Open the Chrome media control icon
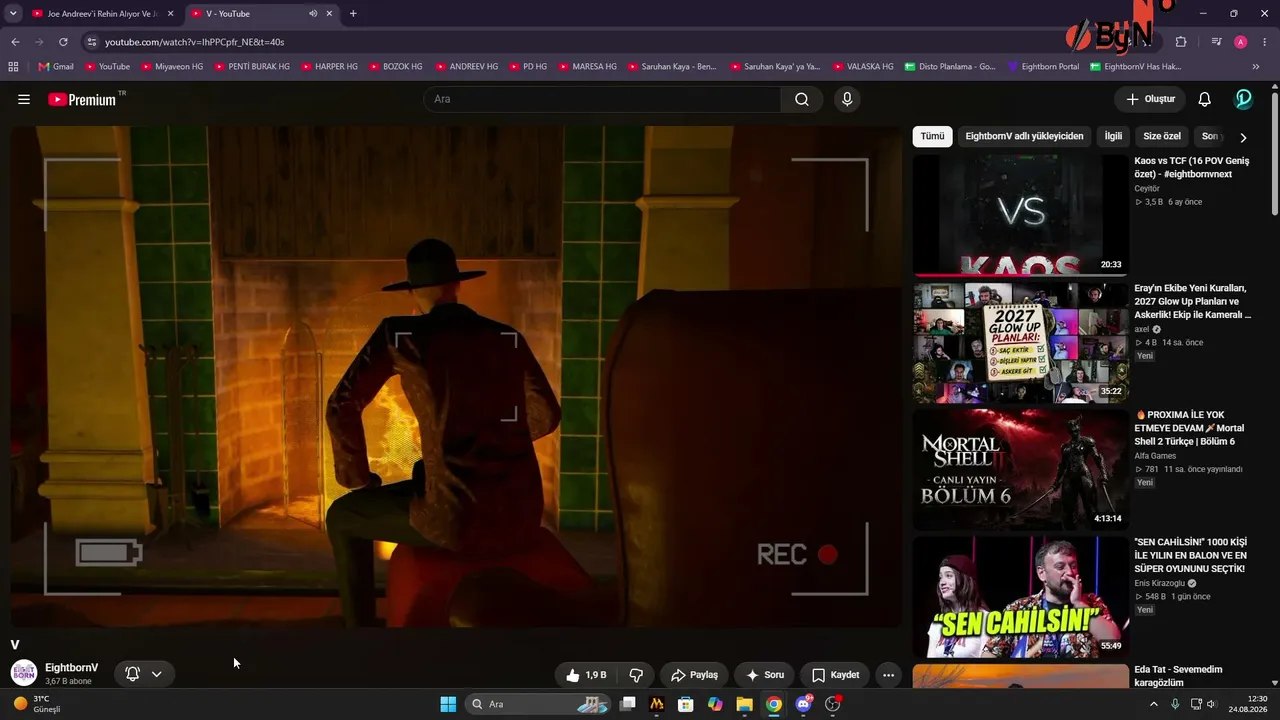 coord(1217,42)
